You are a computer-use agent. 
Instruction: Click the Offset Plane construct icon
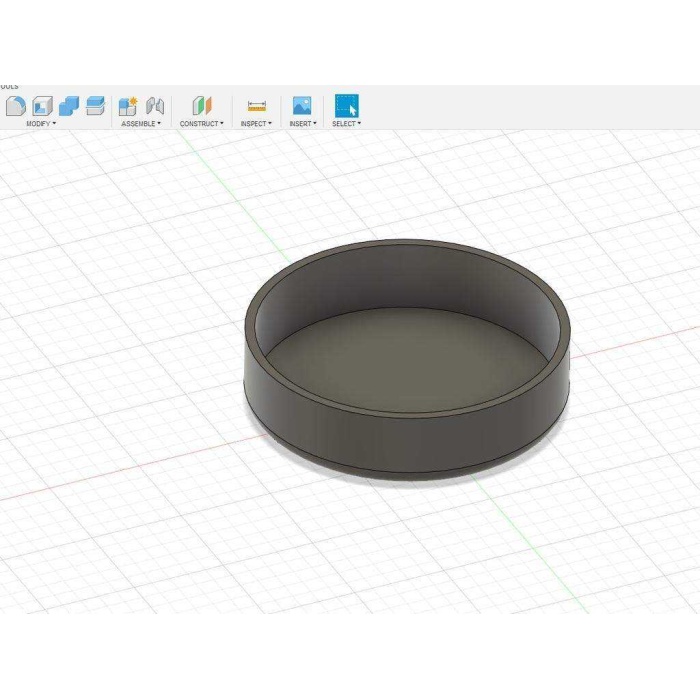coord(202,106)
